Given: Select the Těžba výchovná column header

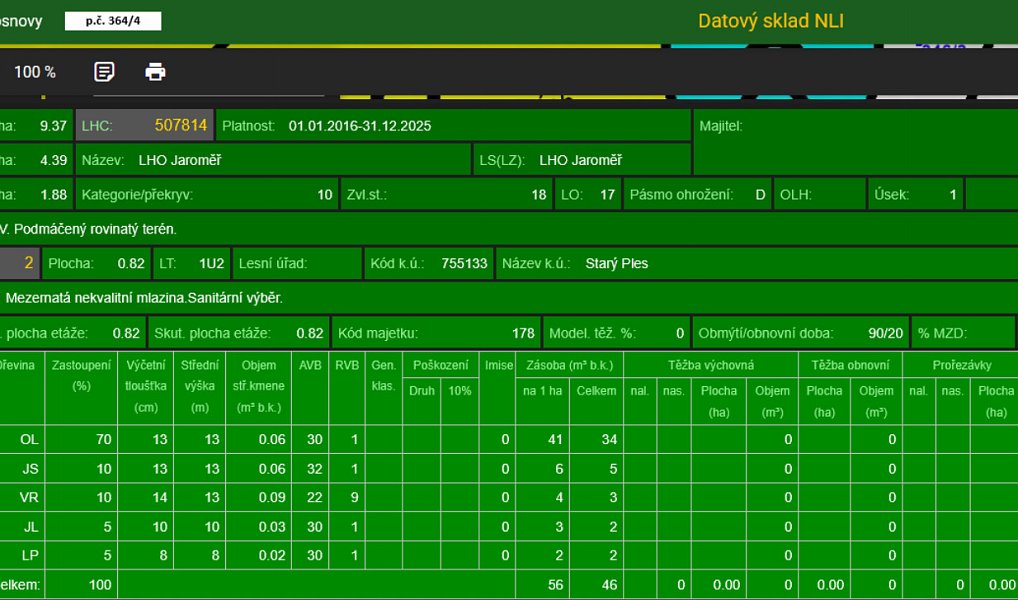Looking at the screenshot, I should coord(711,365).
